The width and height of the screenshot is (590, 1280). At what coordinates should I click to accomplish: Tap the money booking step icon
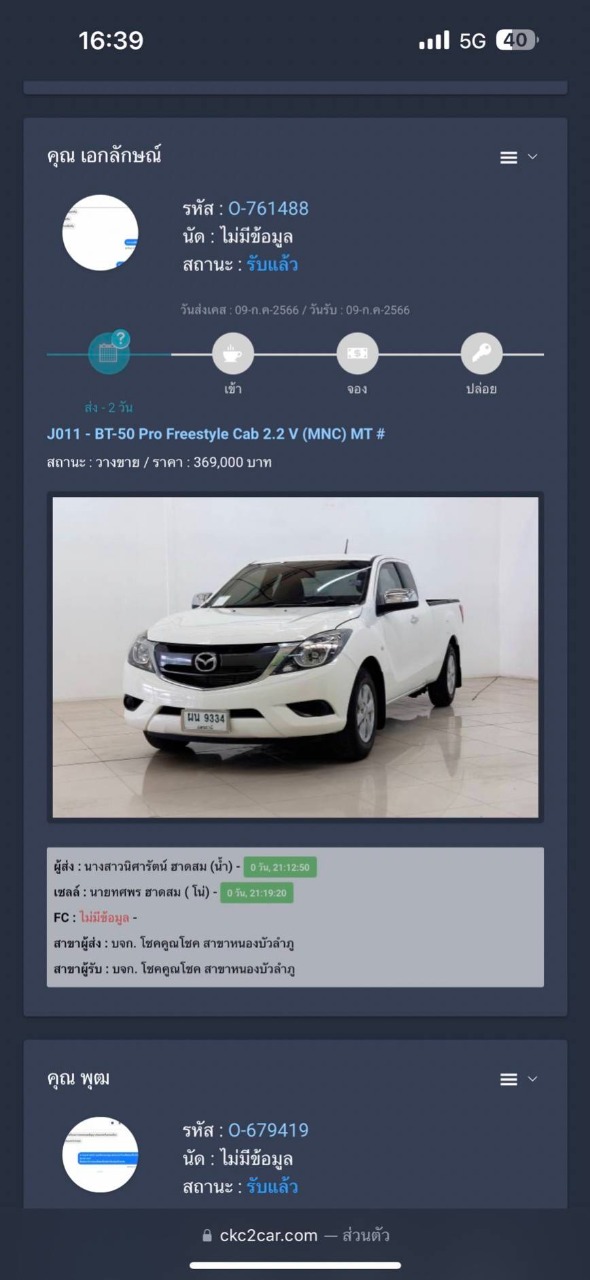point(357,354)
